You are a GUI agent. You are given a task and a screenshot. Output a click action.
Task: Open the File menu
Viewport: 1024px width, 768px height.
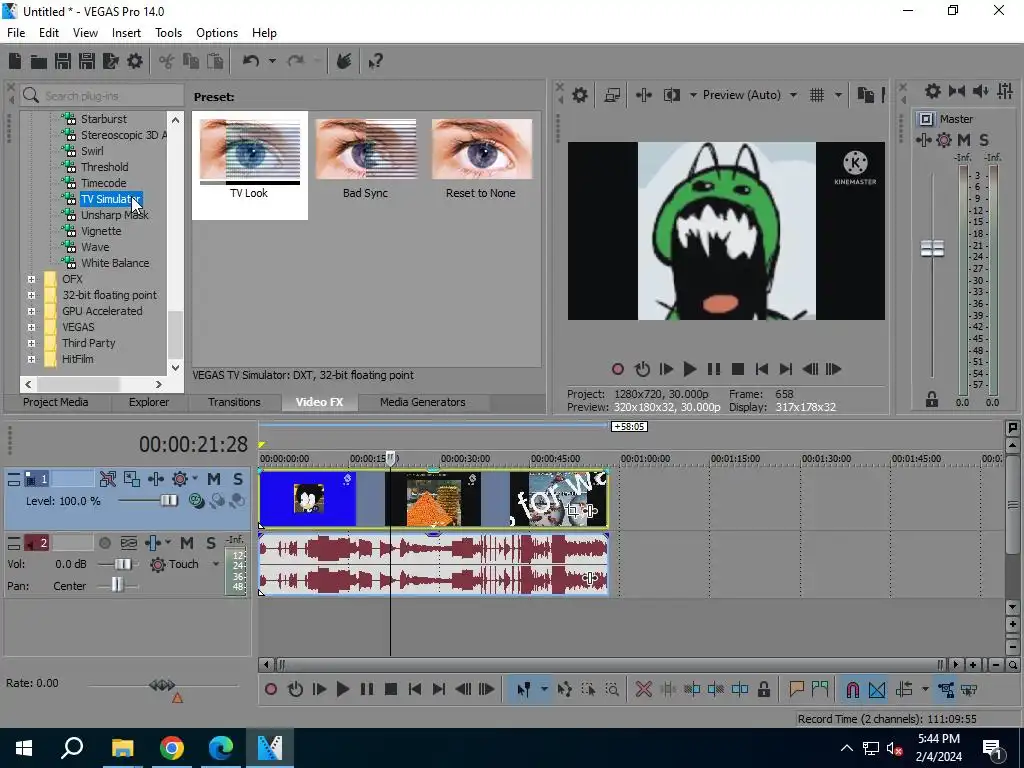coord(16,33)
